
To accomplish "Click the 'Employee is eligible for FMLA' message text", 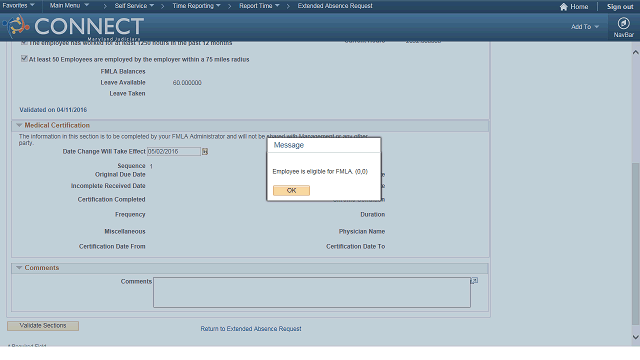I will tap(320, 171).
